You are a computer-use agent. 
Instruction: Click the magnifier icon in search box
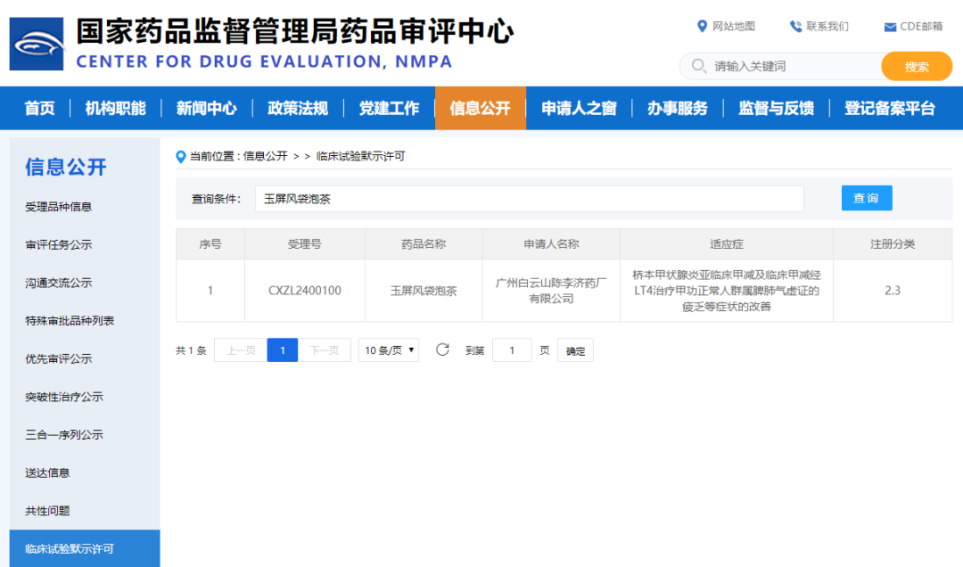pos(697,66)
